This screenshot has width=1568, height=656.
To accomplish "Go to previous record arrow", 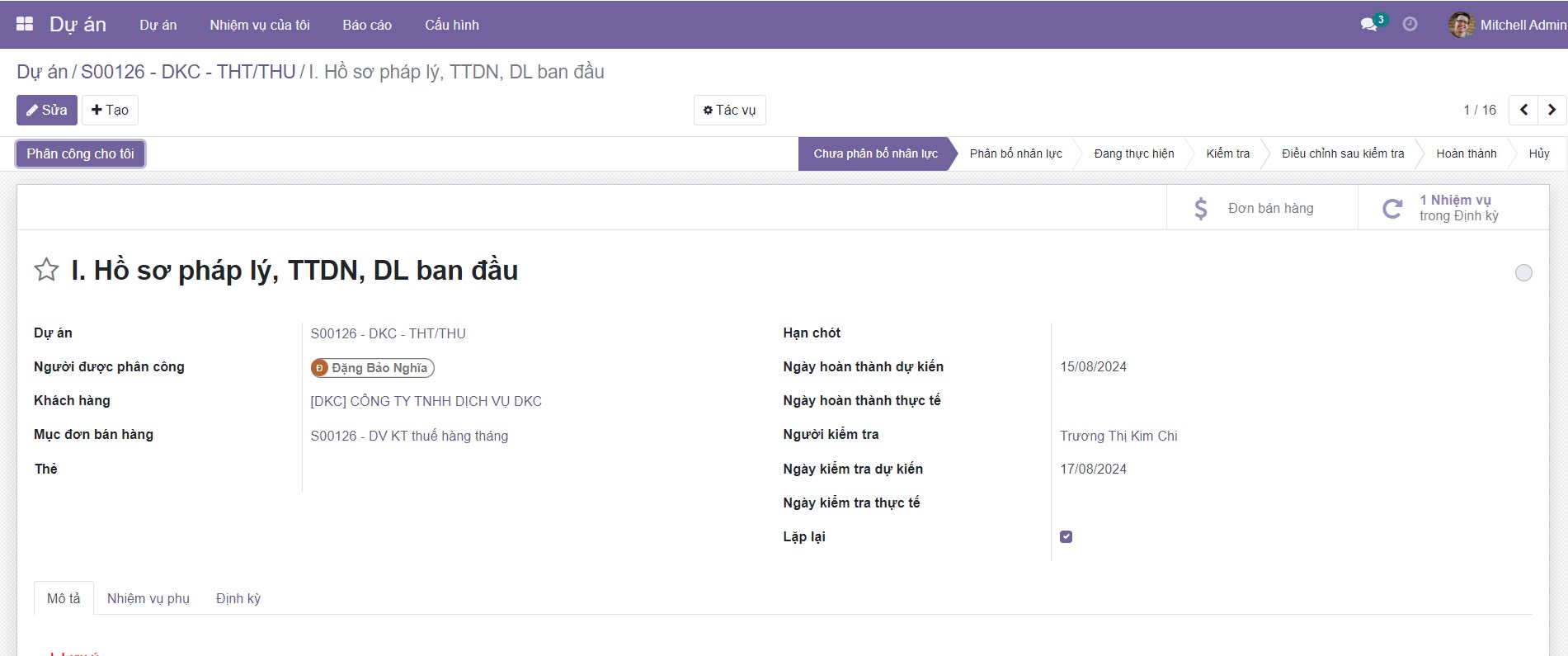I will point(1523,110).
